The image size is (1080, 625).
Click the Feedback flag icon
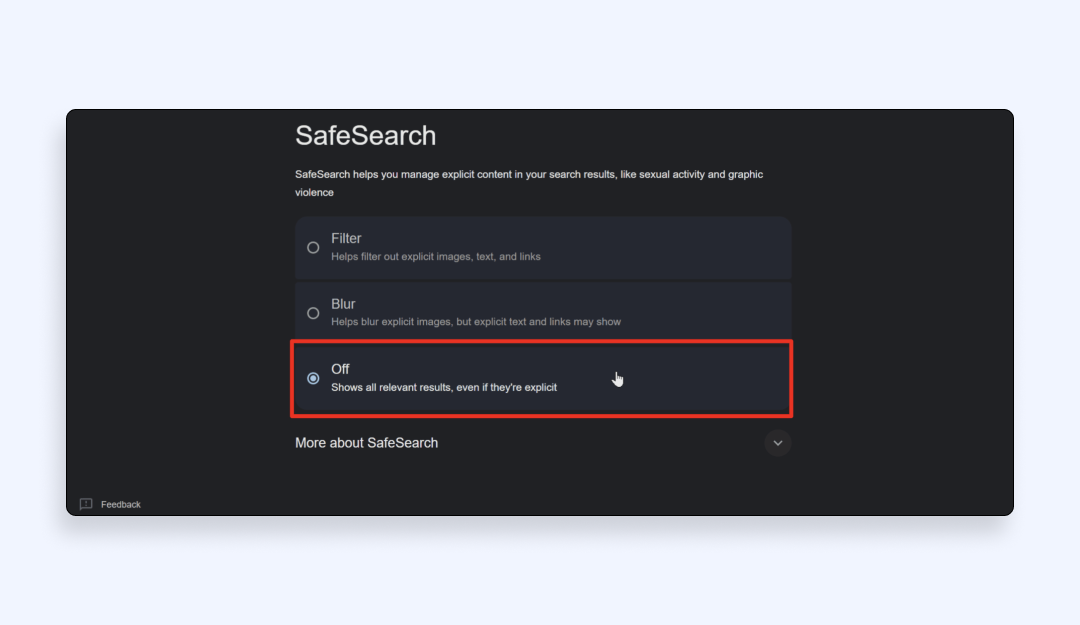pyautogui.click(x=86, y=504)
